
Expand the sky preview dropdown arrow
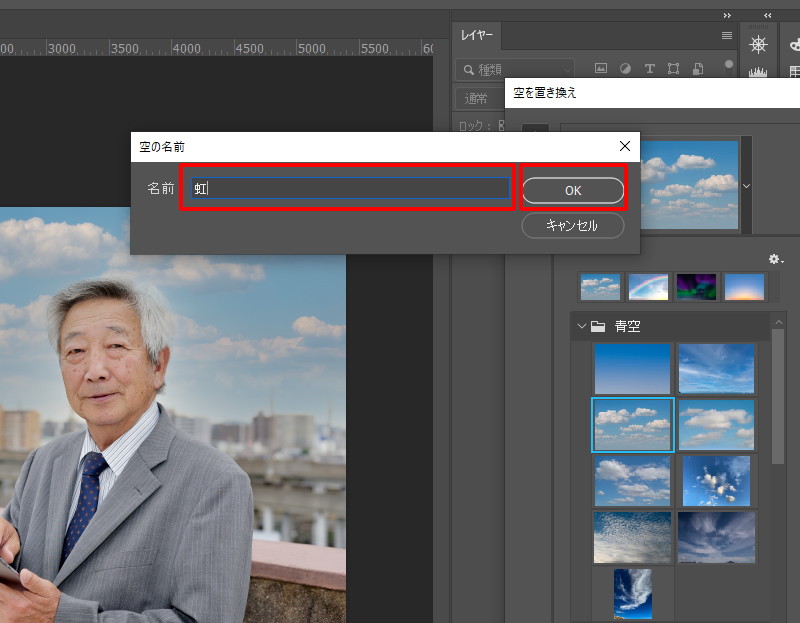(x=746, y=186)
